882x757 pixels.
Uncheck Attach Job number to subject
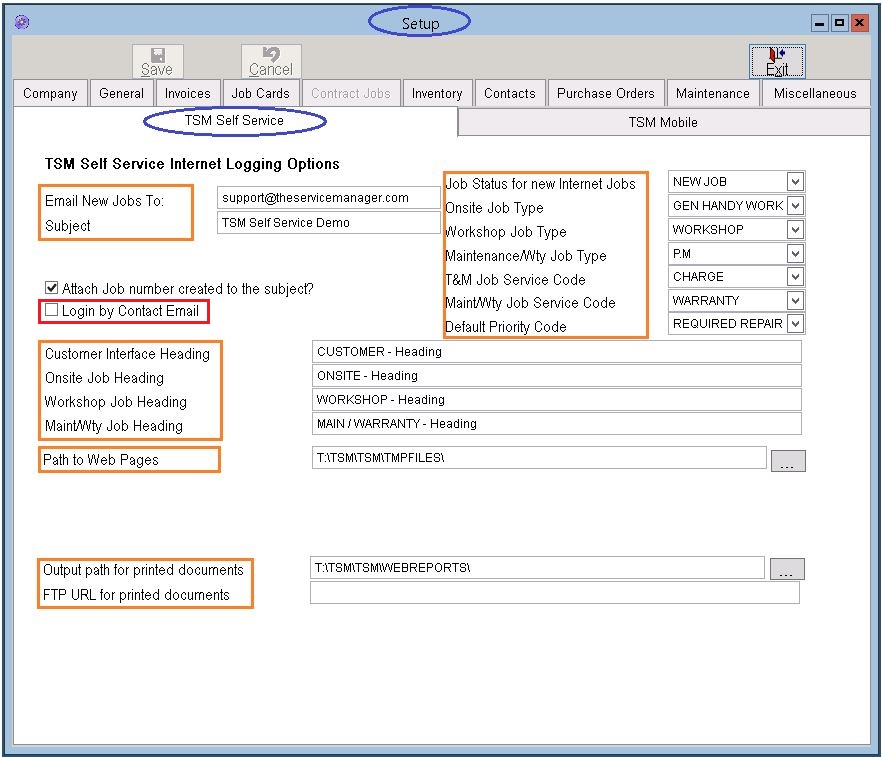pos(52,289)
